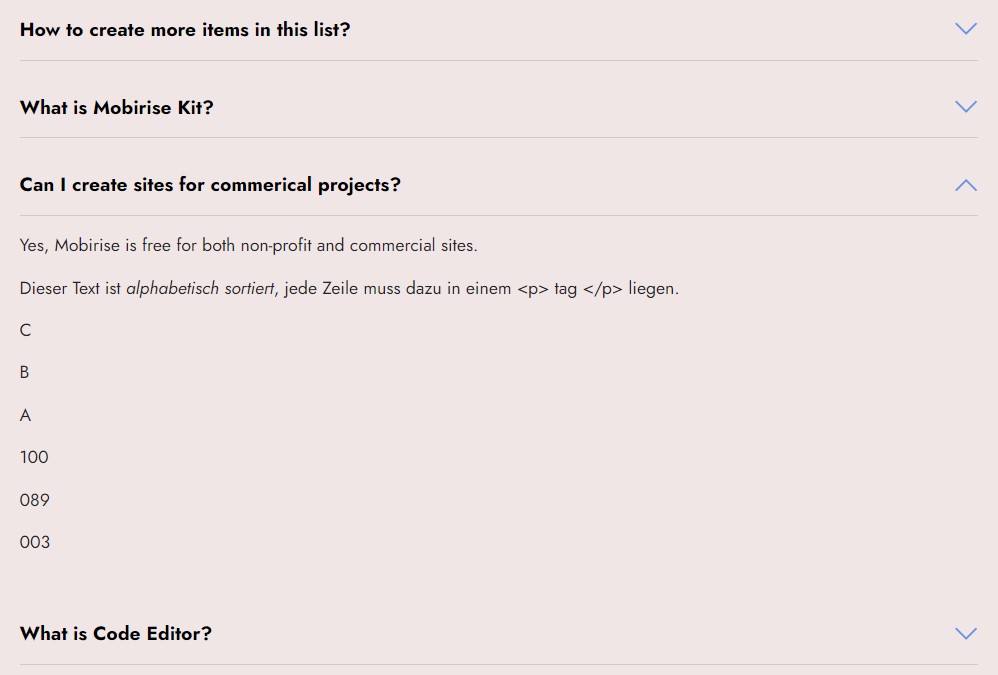Screen dimensions: 998x675
Task: Click the '003' line in the list
Action: (x=35, y=542)
